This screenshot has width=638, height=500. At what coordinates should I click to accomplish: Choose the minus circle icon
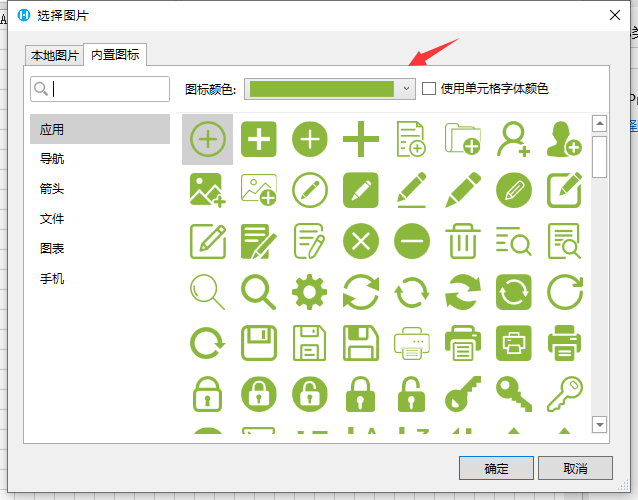(x=412, y=241)
